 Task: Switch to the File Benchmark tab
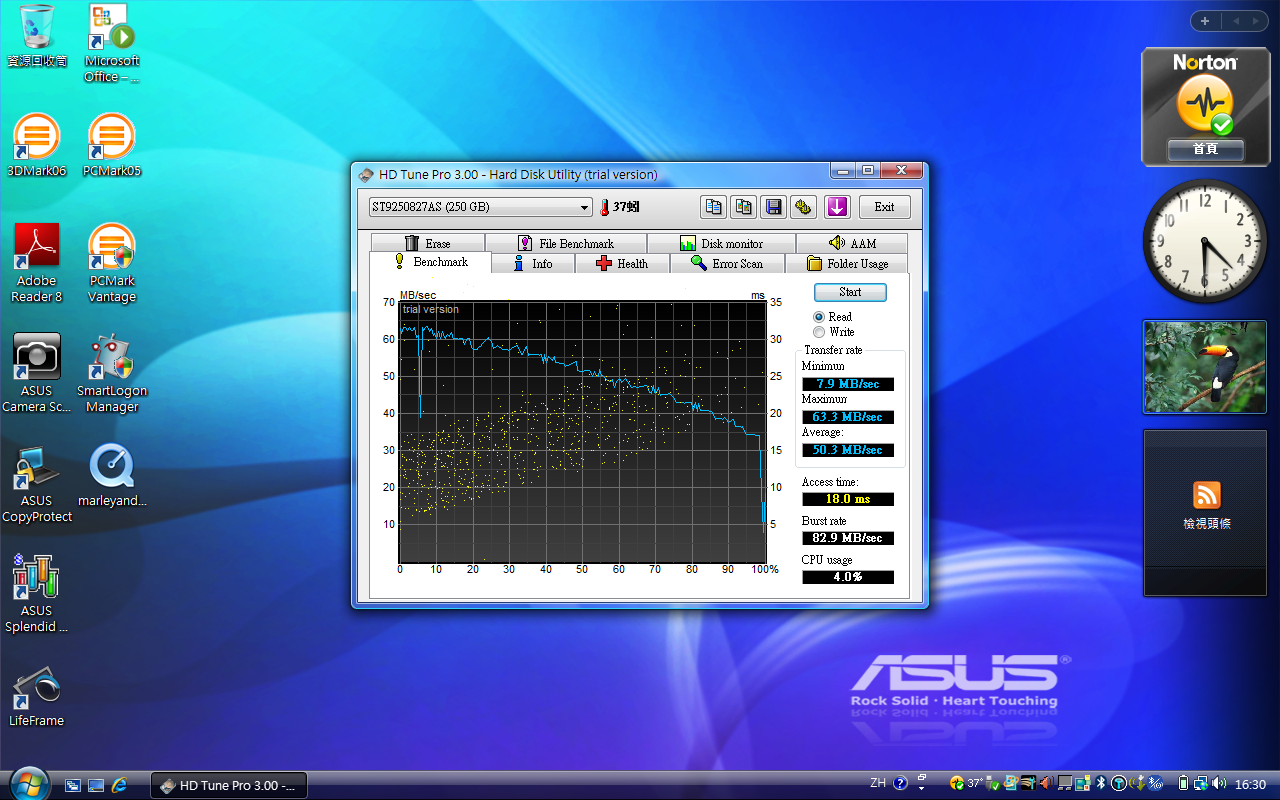coord(566,244)
